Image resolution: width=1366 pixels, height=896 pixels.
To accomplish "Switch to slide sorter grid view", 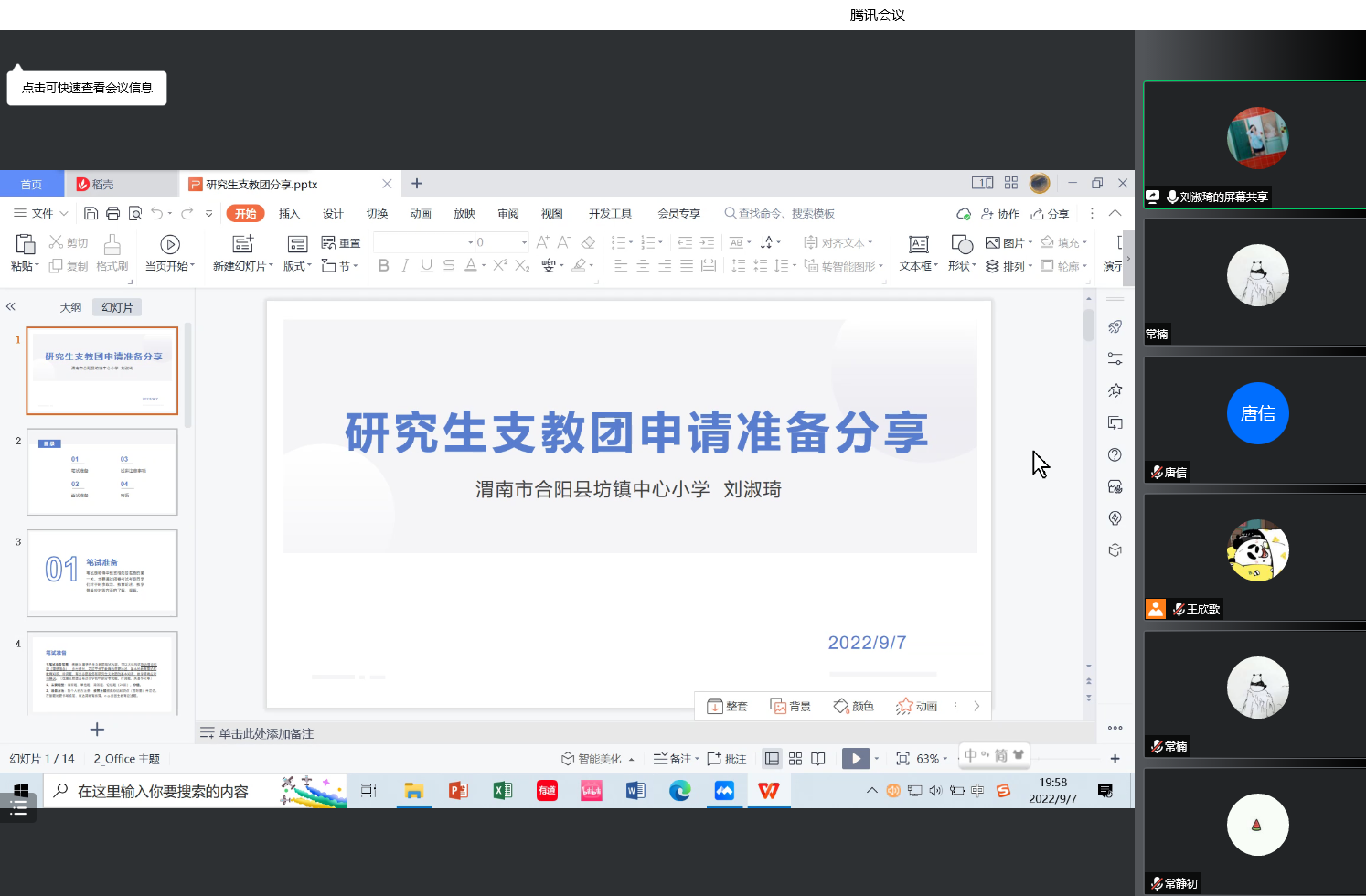I will click(x=795, y=759).
